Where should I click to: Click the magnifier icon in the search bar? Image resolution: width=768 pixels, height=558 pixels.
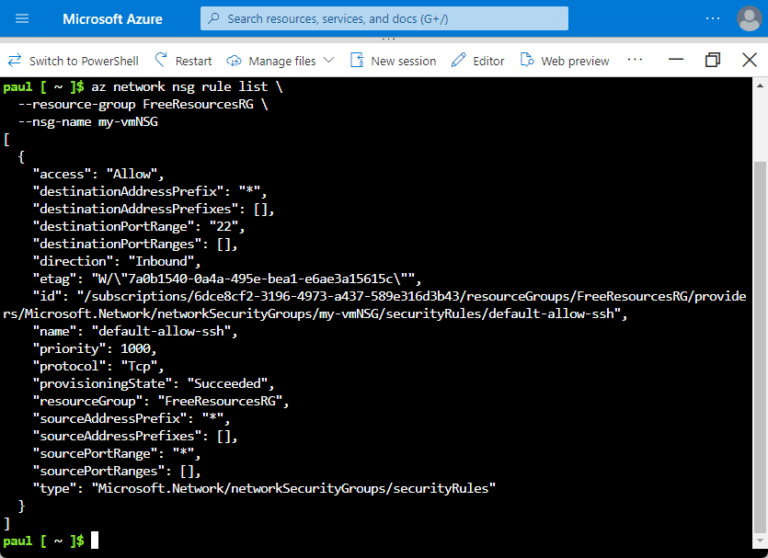pyautogui.click(x=213, y=19)
